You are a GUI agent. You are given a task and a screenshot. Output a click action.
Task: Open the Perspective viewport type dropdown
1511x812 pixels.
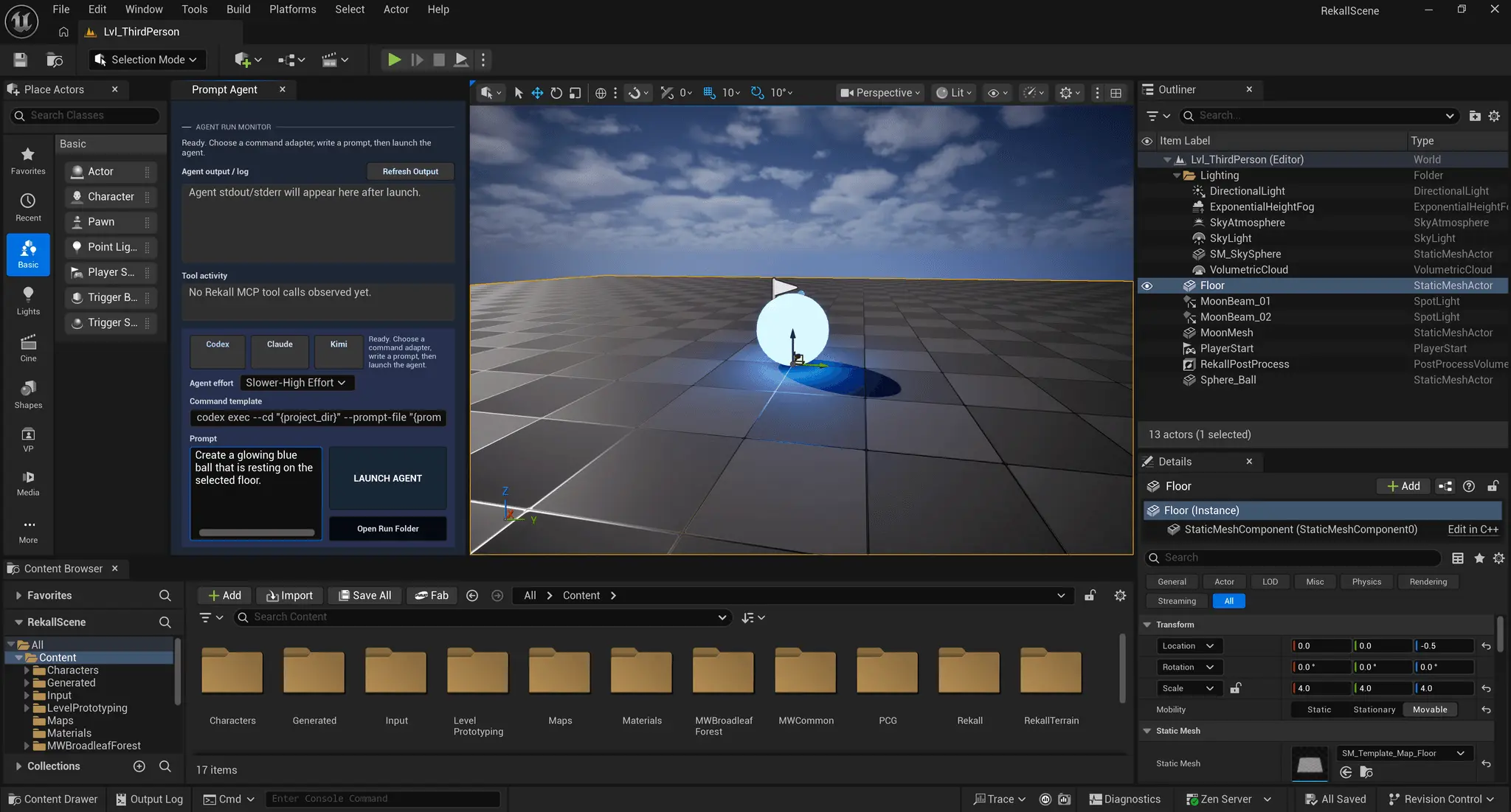click(880, 93)
